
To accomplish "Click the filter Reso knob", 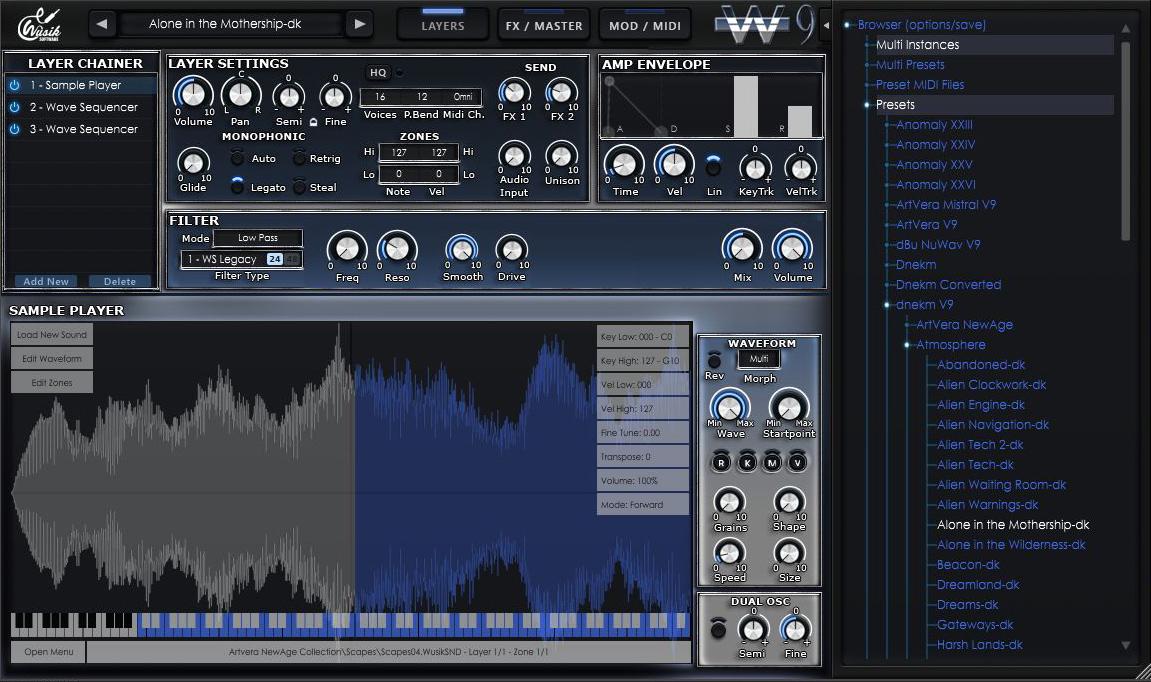I will (x=397, y=250).
